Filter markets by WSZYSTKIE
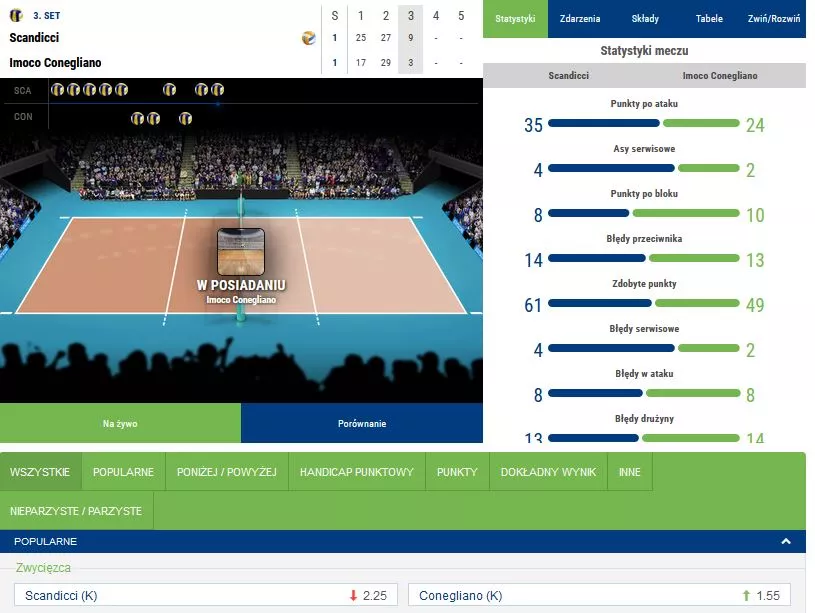Viewport: 815px width, 613px height. (x=40, y=472)
